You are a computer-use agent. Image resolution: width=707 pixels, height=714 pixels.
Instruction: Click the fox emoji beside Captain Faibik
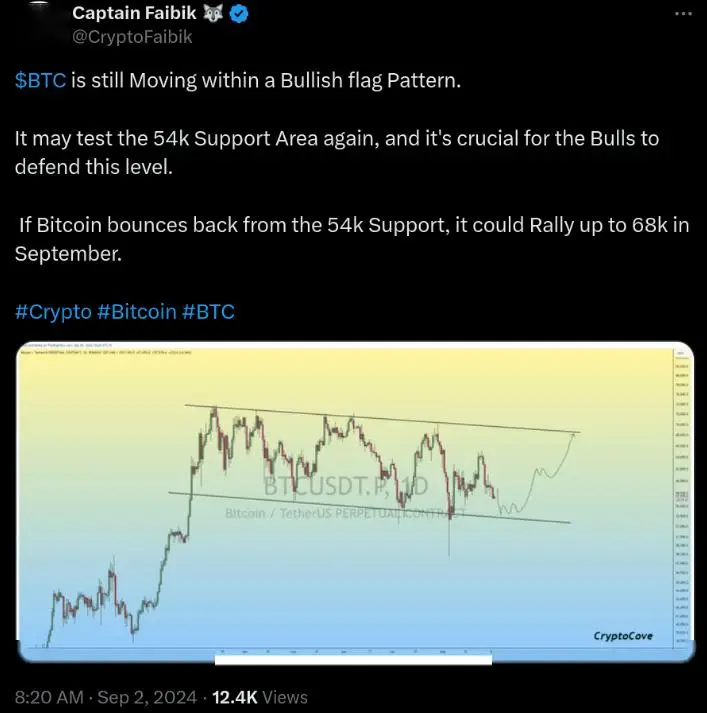[x=213, y=13]
